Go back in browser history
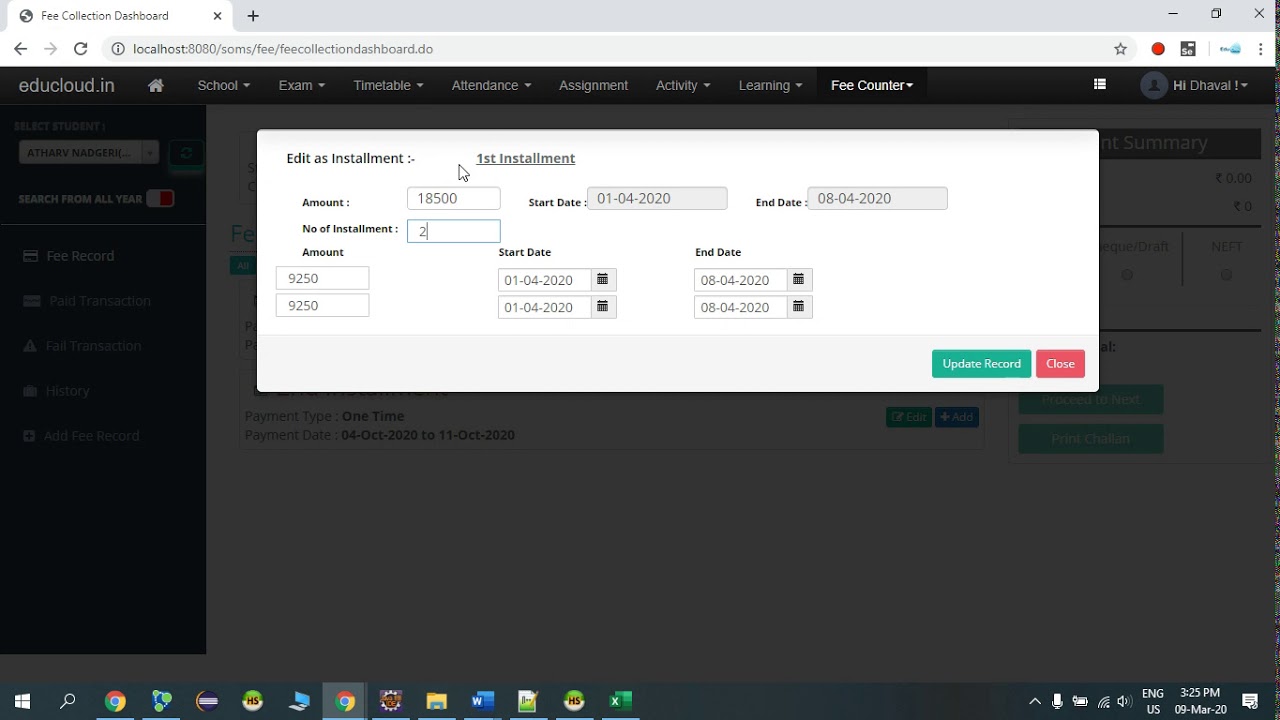This screenshot has height=720, width=1280. tap(21, 49)
